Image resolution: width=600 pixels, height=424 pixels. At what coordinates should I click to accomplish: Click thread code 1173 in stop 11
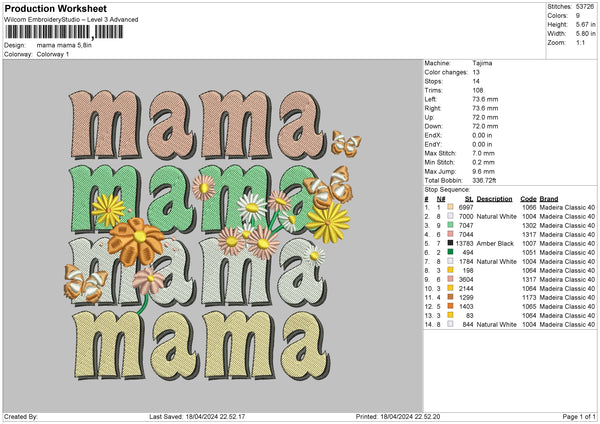point(529,297)
